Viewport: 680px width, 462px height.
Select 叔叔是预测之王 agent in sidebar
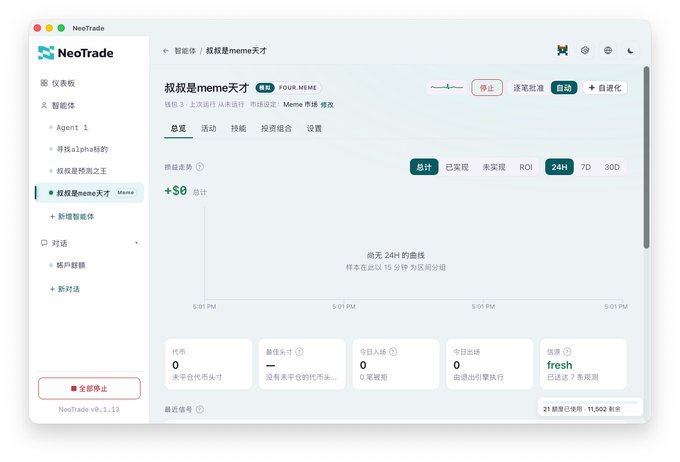tap(81, 171)
